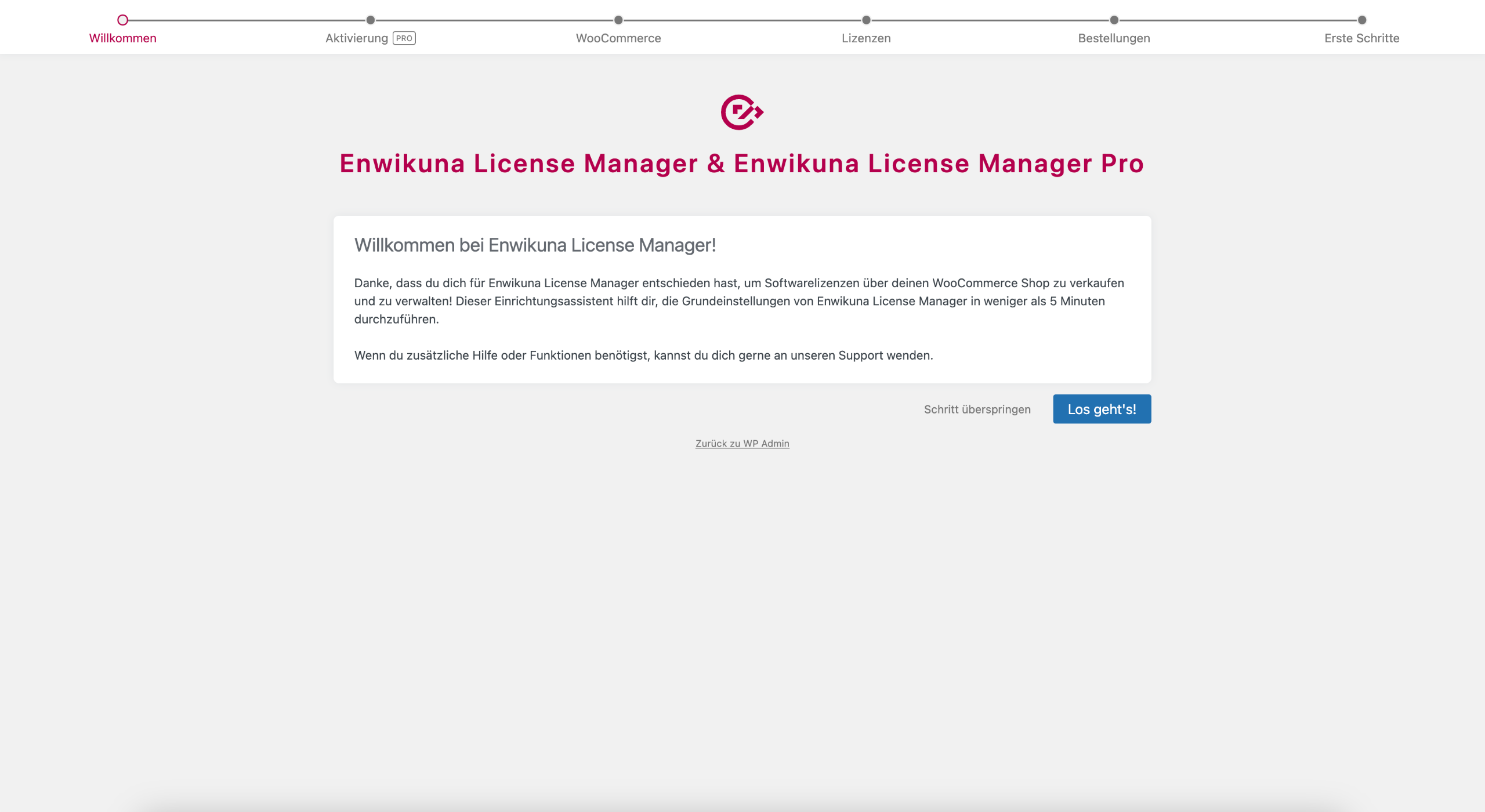
Task: Click the sentence about 'unseren Support wenden'
Action: (643, 356)
